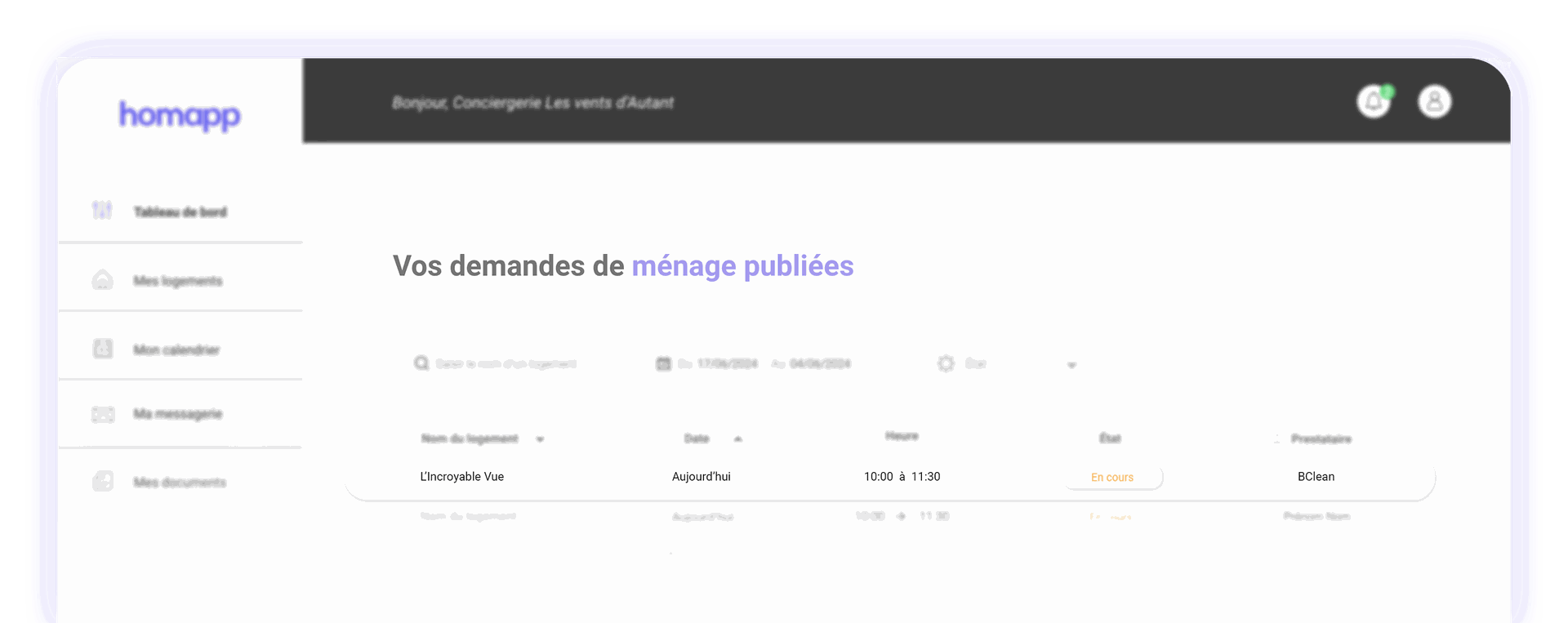Open the user profile avatar icon
The image size is (1568, 623).
[x=1434, y=102]
